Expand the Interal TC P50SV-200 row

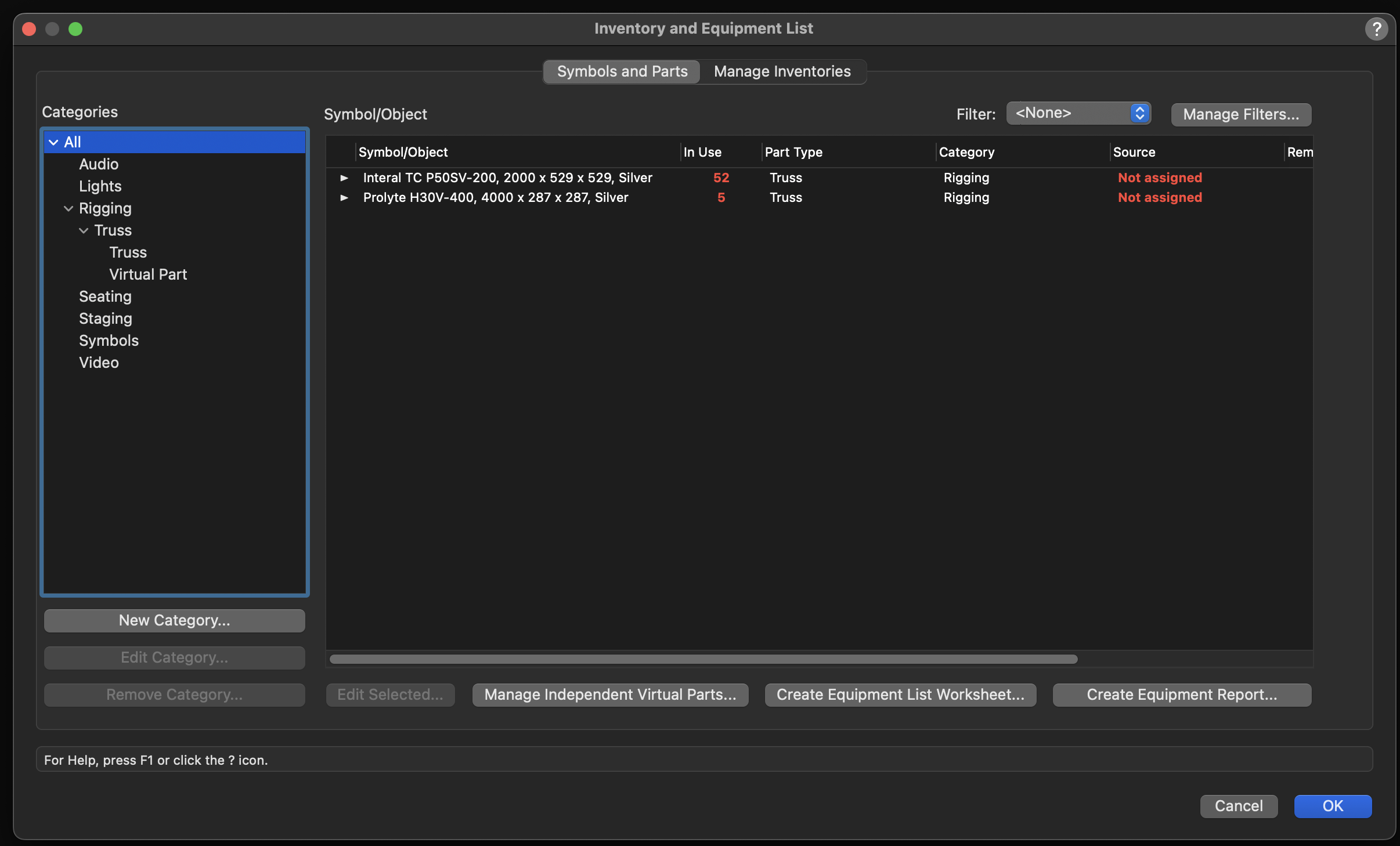tap(344, 178)
